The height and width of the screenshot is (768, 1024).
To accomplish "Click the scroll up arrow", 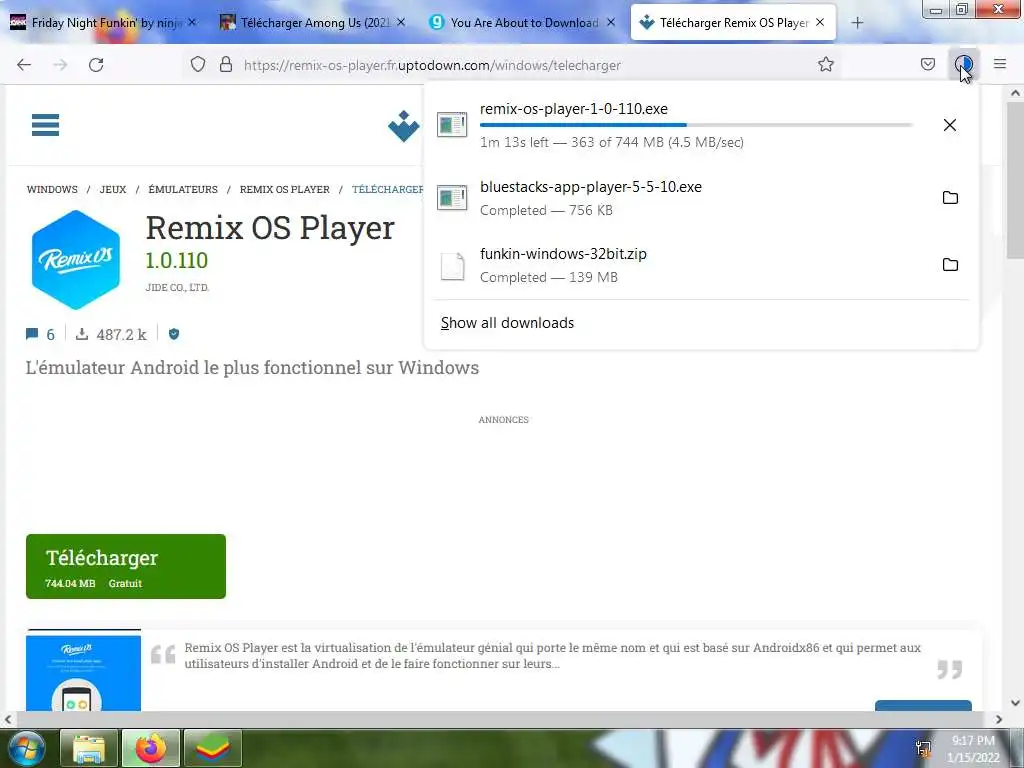I will tap(1015, 93).
